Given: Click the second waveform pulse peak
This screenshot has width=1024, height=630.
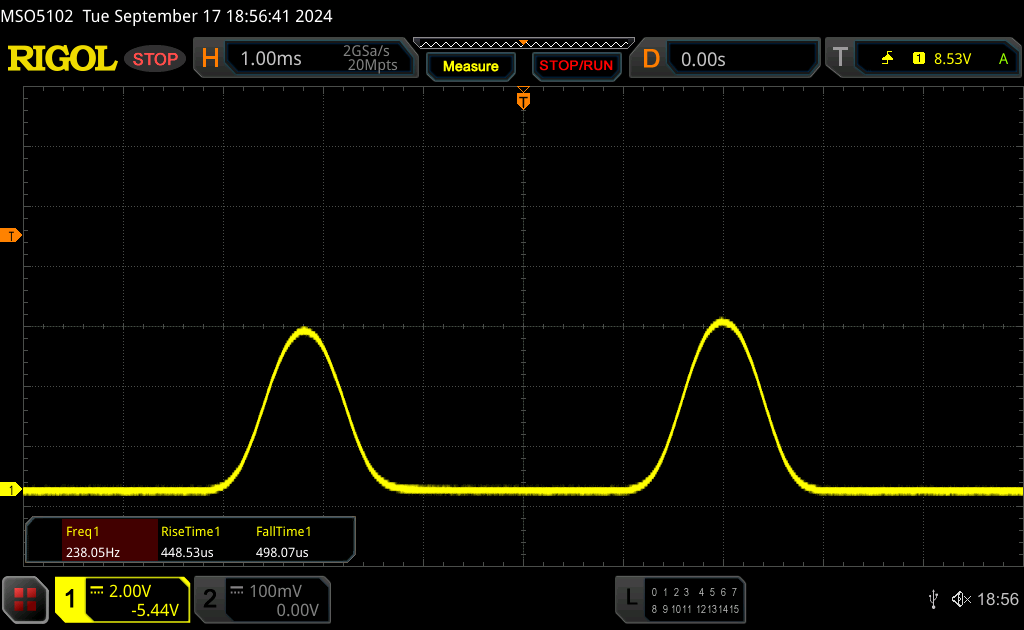Looking at the screenshot, I should [722, 323].
